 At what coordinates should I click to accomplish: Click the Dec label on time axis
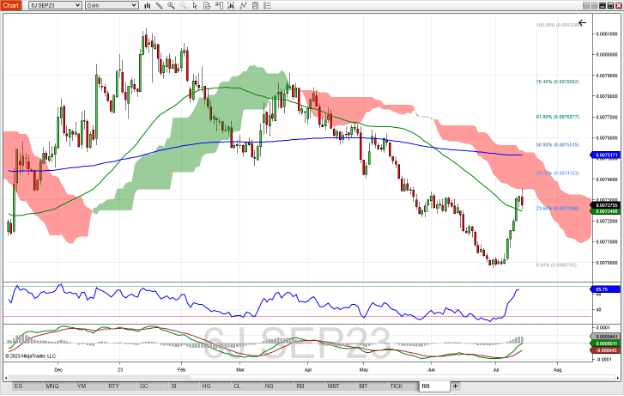point(58,370)
